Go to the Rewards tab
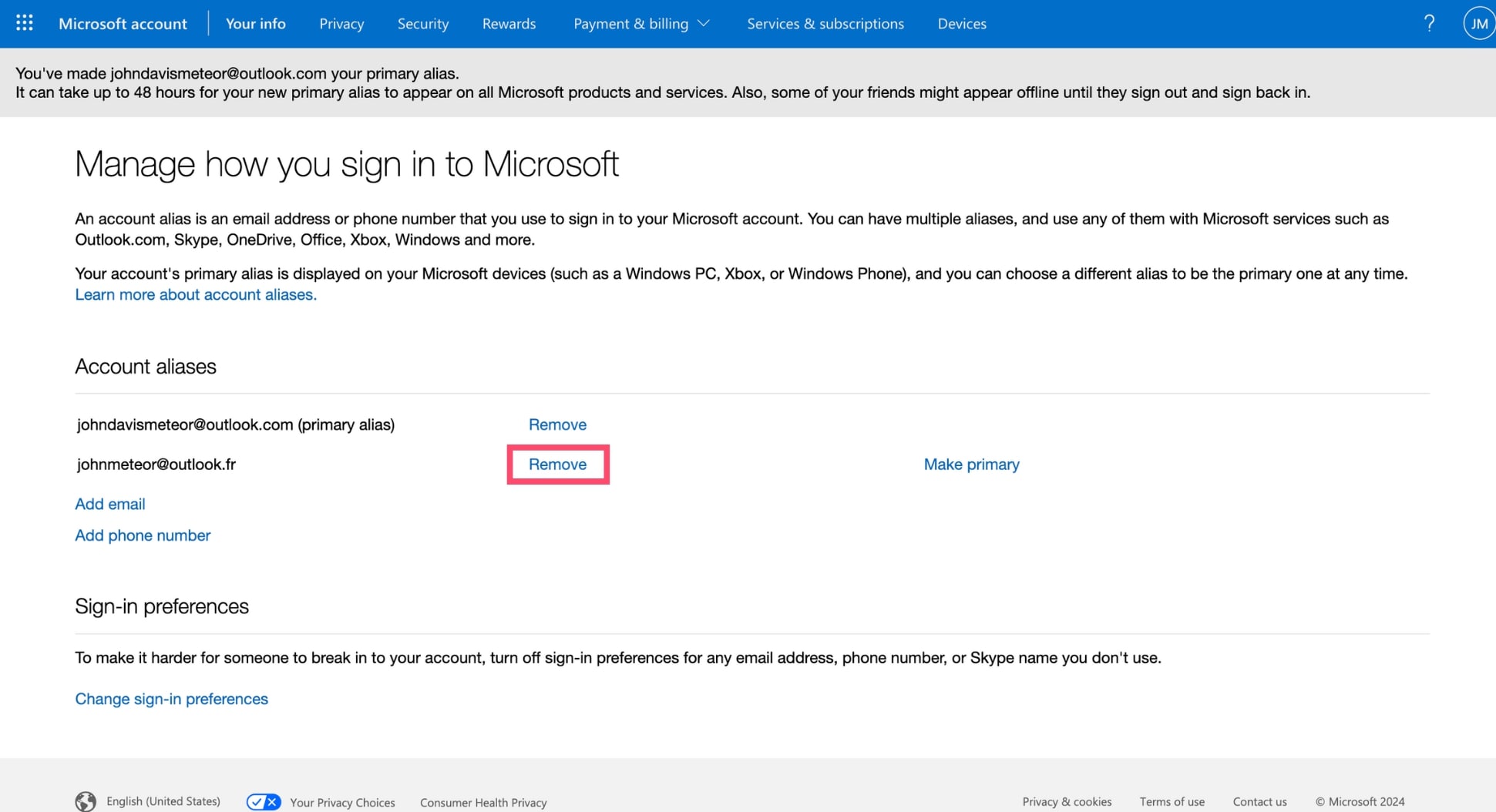The image size is (1496, 812). [x=509, y=23]
